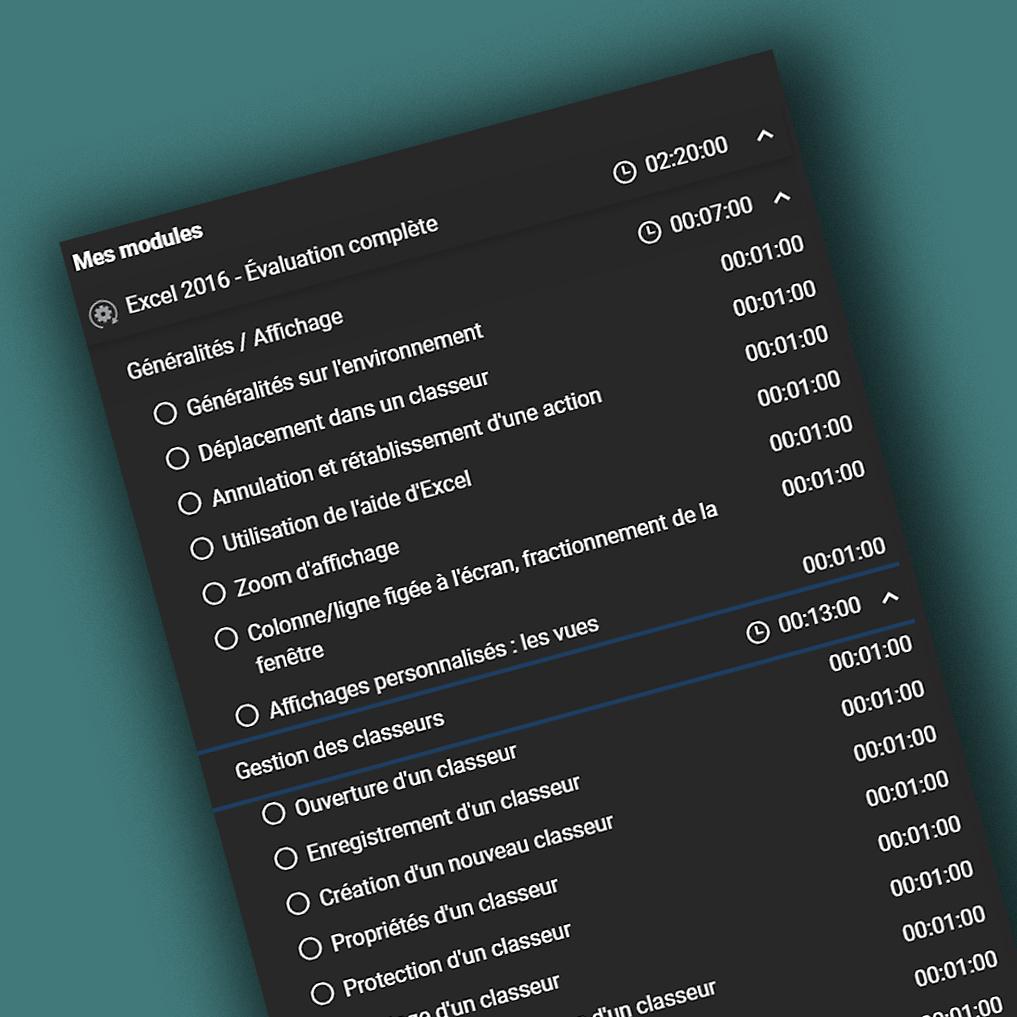Click the 00:13:00 section duration
Screen dimensions: 1017x1017
820,614
